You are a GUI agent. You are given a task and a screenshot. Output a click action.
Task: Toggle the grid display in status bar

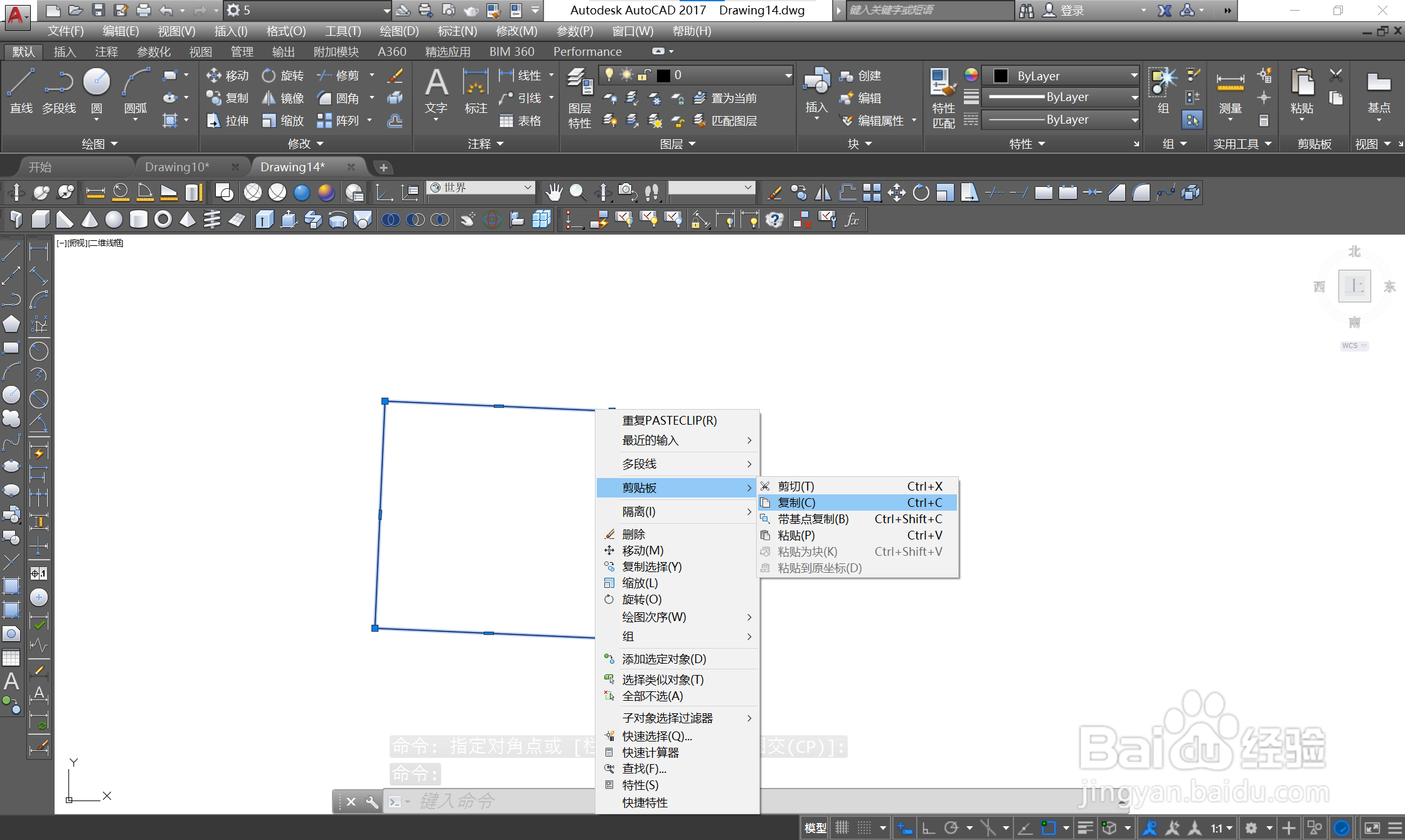[842, 828]
